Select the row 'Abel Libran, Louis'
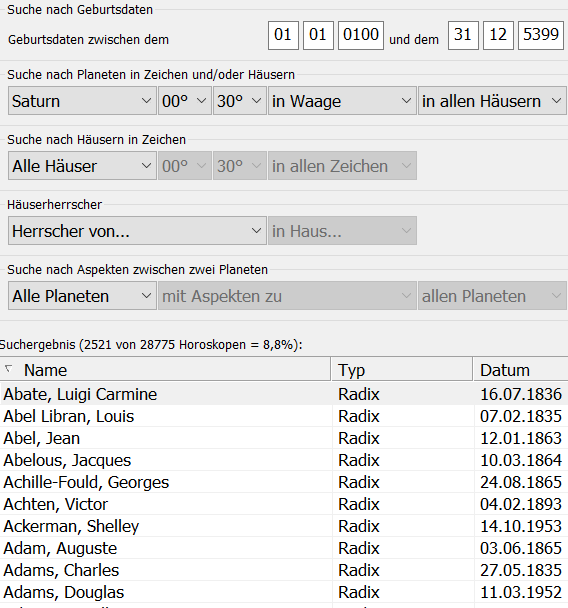The height and width of the screenshot is (608, 568). [284, 416]
